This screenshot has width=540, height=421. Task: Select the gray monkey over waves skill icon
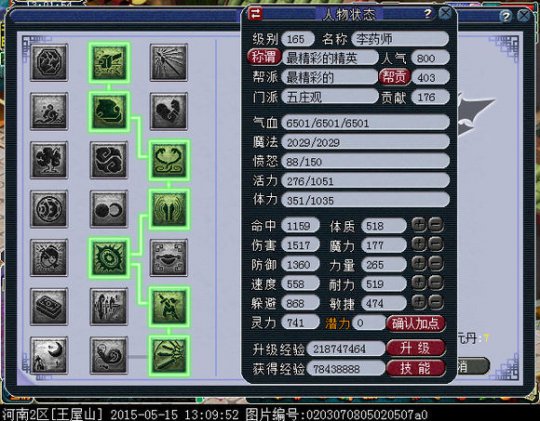(x=49, y=111)
